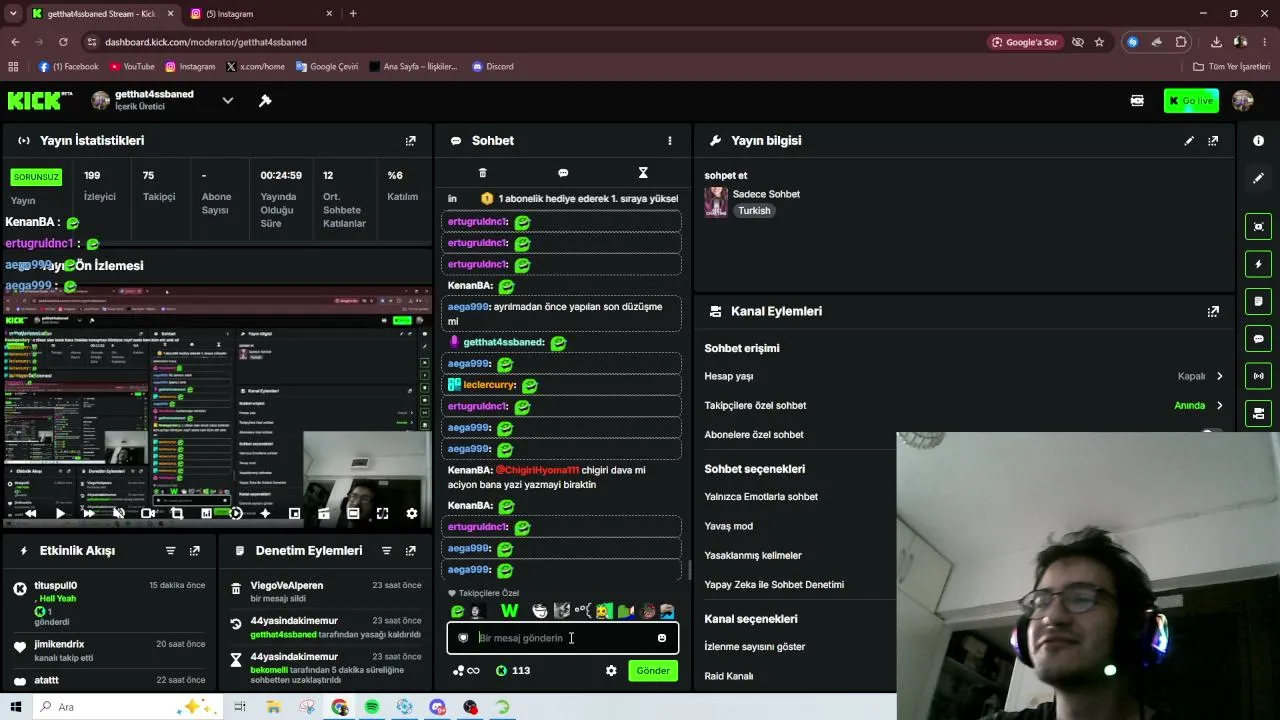Pop out the Yayın İstatistikleri panel
The image size is (1280, 720).
(x=410, y=141)
